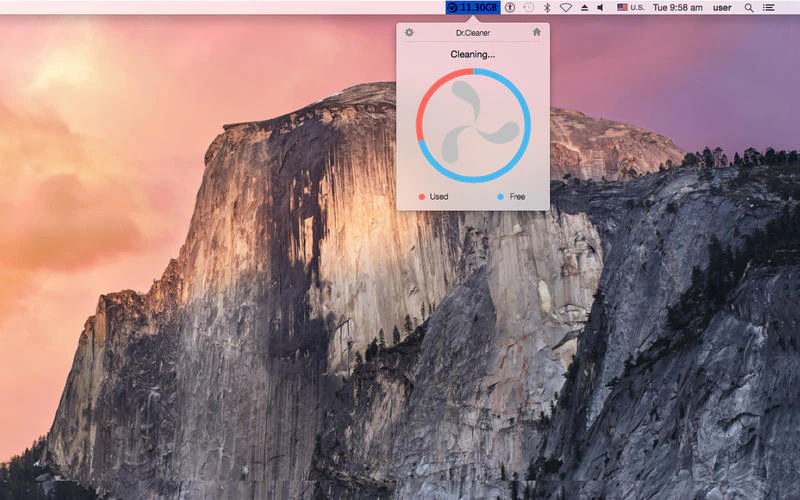Open the volume speaker menu icon
The width and height of the screenshot is (800, 500).
point(601,7)
